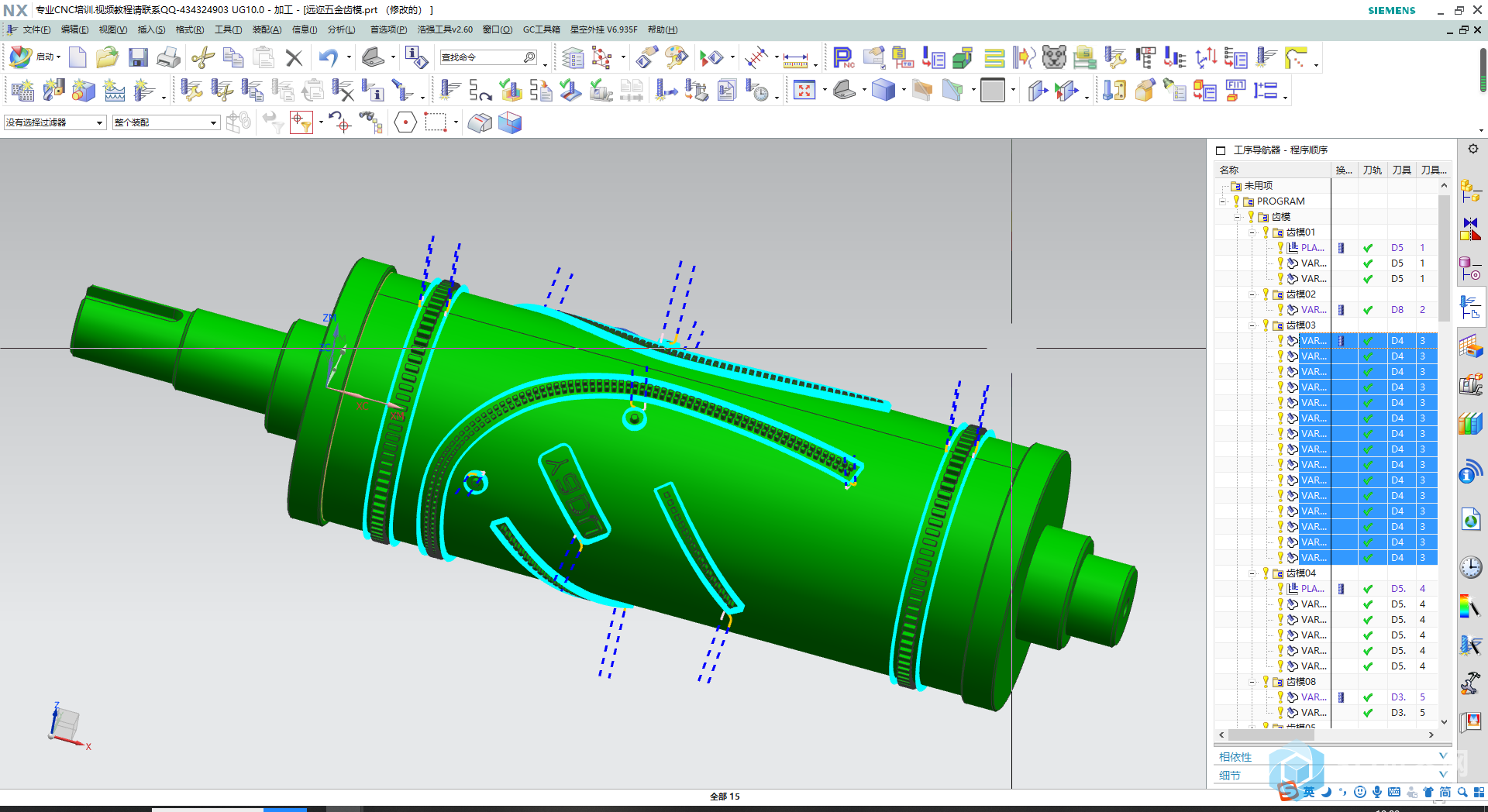
Task: Toggle the operation navigator pin checkbox
Action: [x=1221, y=150]
